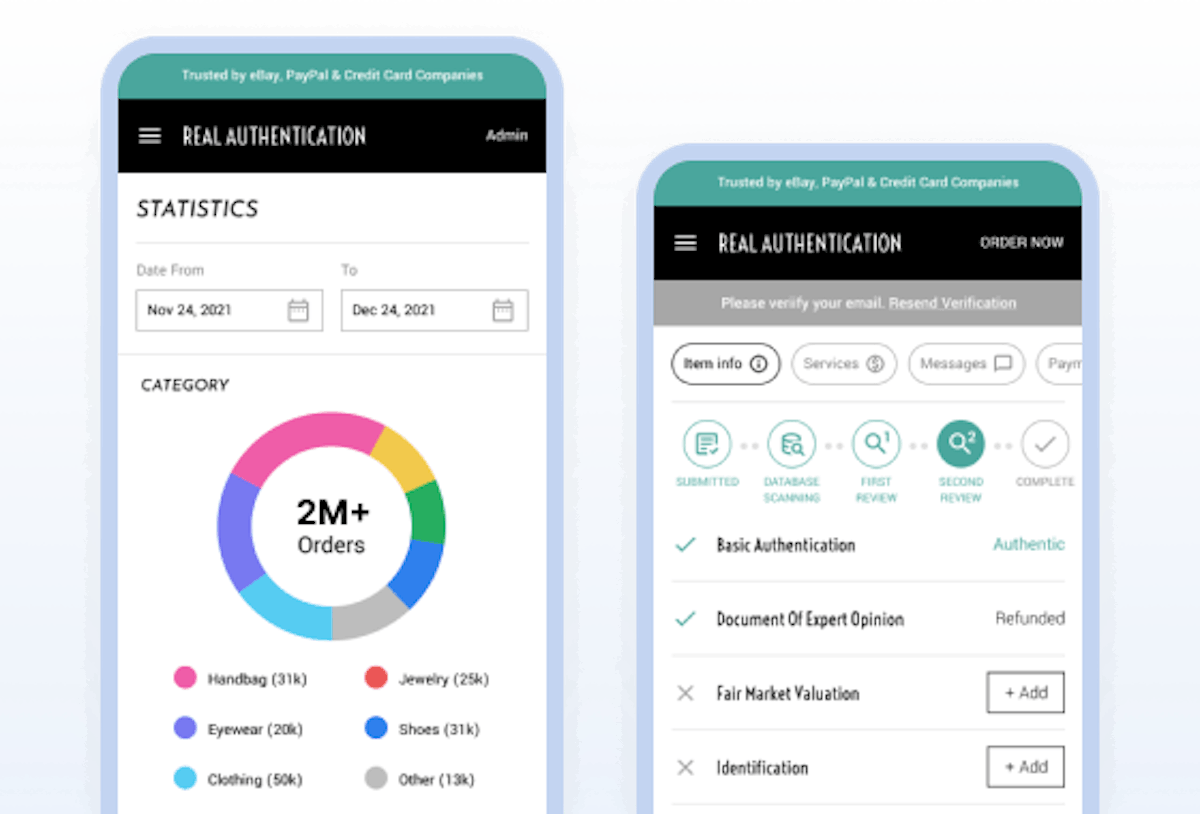The width and height of the screenshot is (1200, 814).
Task: Open the To date calendar icon
Action: [503, 311]
